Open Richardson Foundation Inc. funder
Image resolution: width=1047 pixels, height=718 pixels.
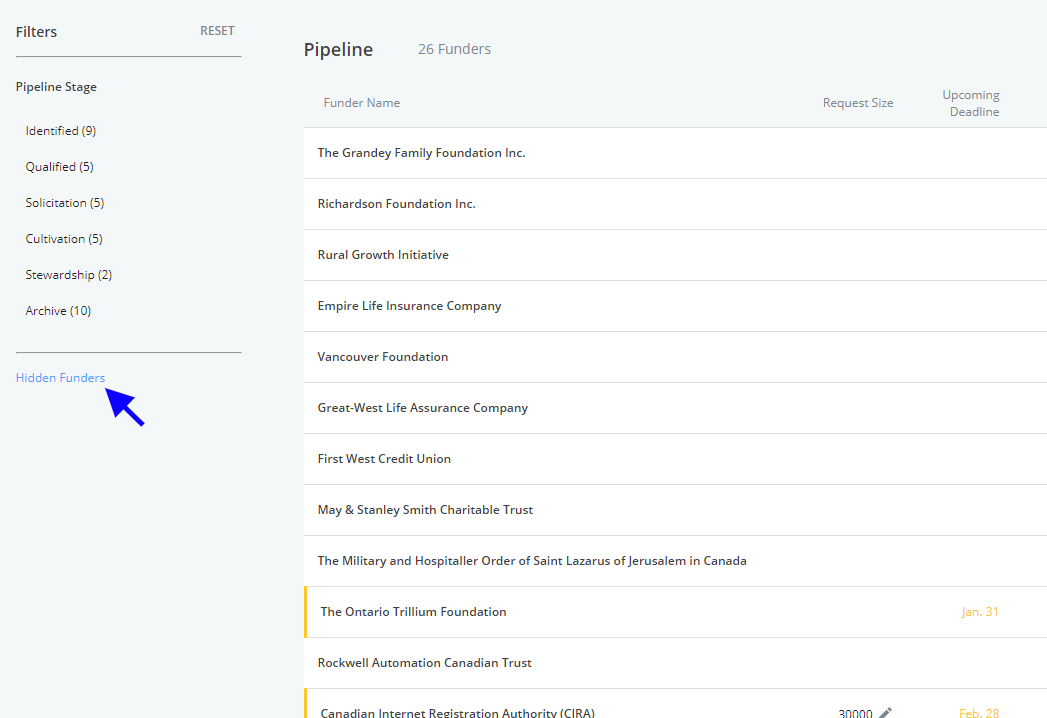(675, 204)
